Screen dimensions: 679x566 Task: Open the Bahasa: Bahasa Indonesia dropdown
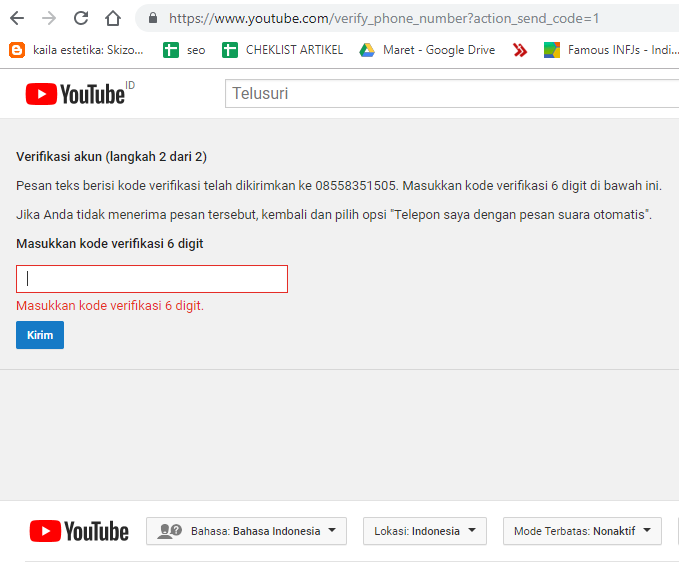(246, 531)
